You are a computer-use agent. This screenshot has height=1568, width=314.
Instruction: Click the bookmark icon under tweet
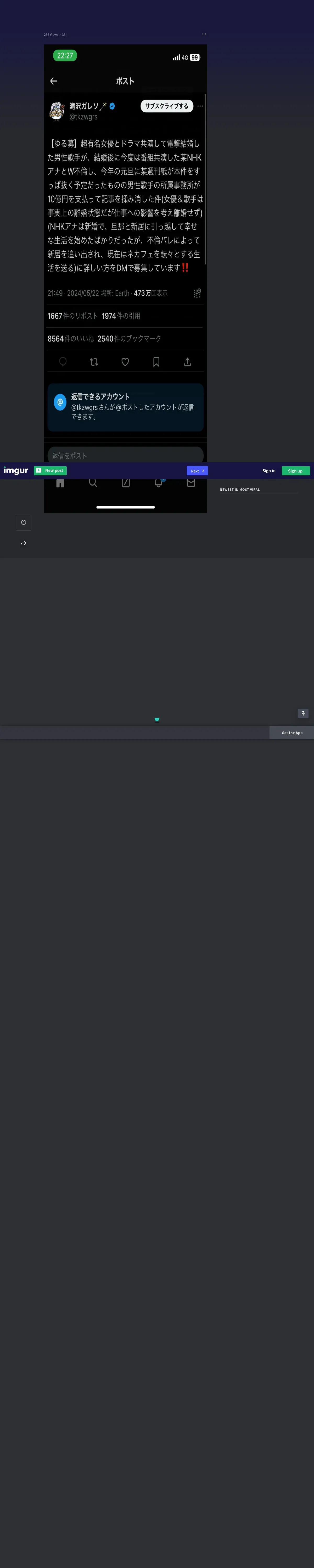(156, 362)
